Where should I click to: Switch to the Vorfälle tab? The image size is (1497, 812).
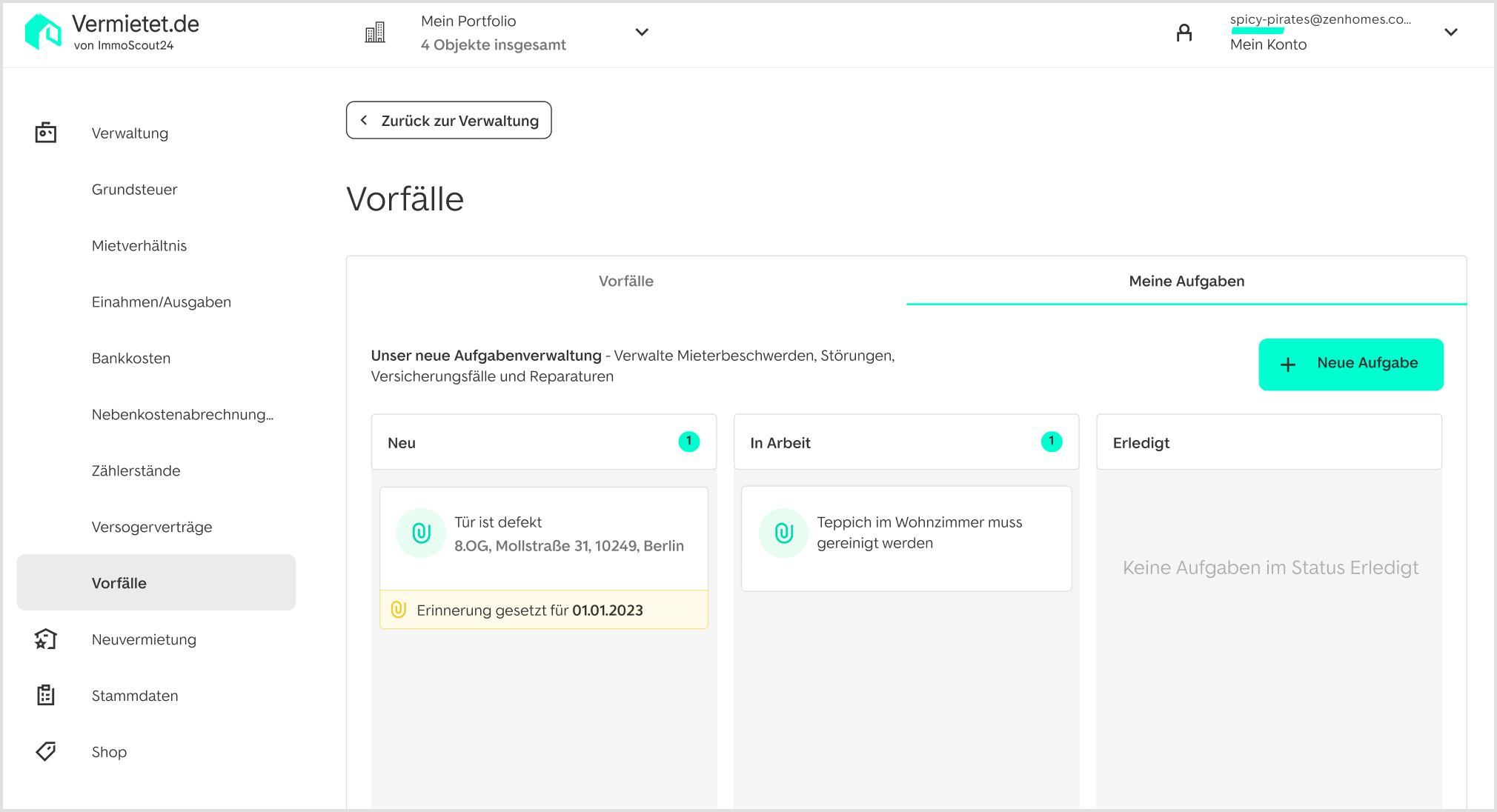pyautogui.click(x=625, y=281)
